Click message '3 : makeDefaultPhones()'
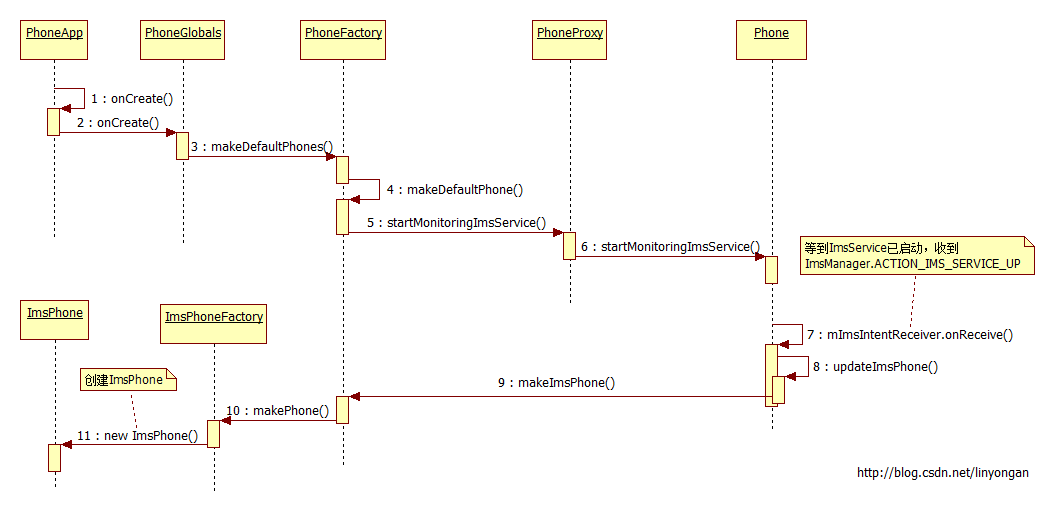This screenshot has height=512, width=1055. click(x=262, y=147)
